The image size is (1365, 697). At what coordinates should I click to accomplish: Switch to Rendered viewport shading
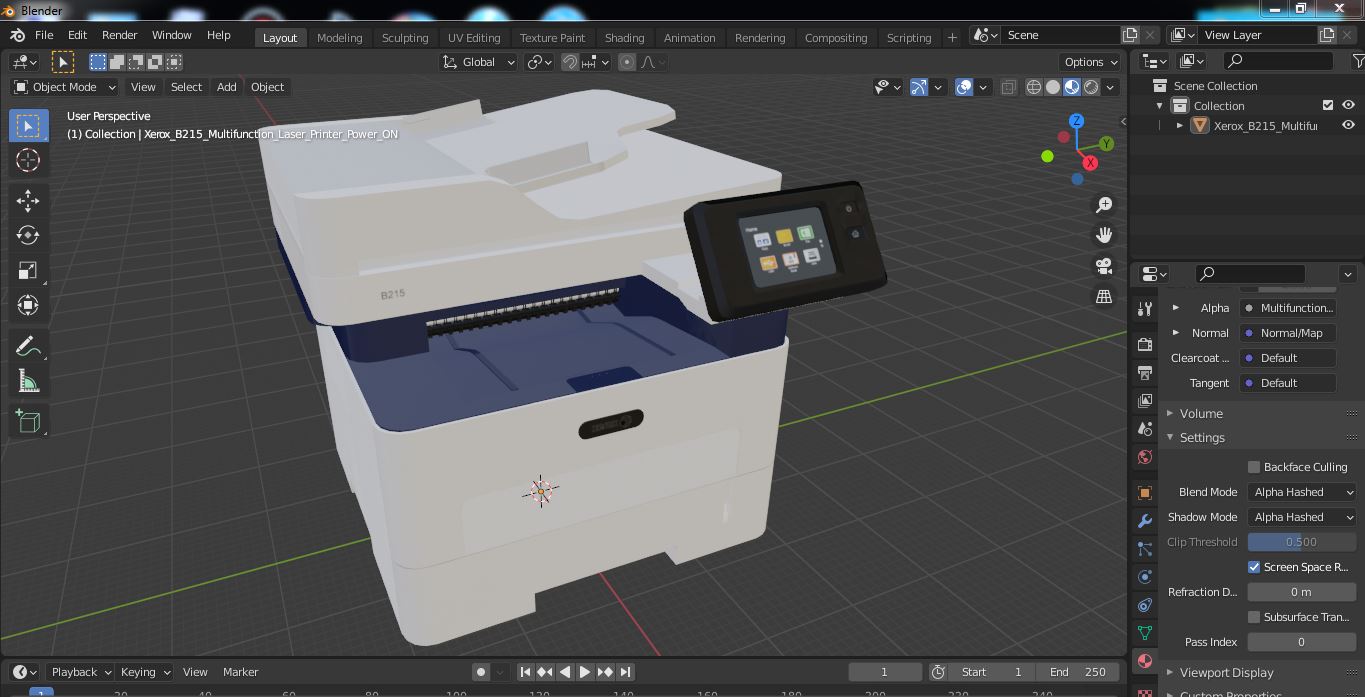(1091, 87)
